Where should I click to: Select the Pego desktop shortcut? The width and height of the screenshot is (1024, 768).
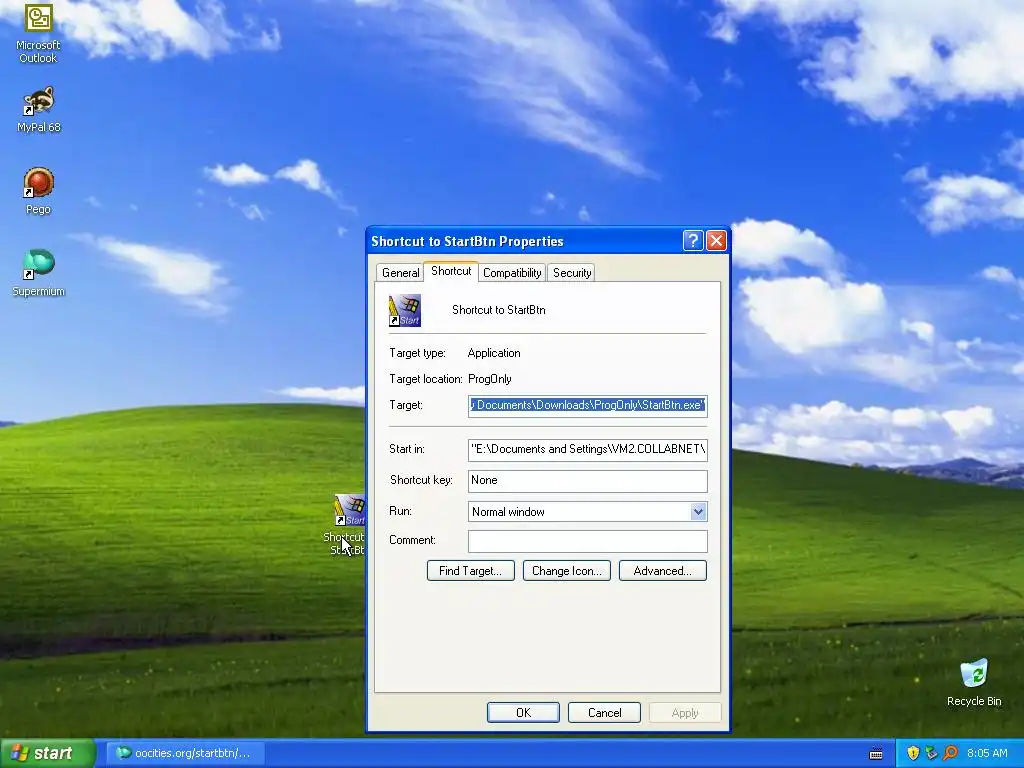coord(39,191)
